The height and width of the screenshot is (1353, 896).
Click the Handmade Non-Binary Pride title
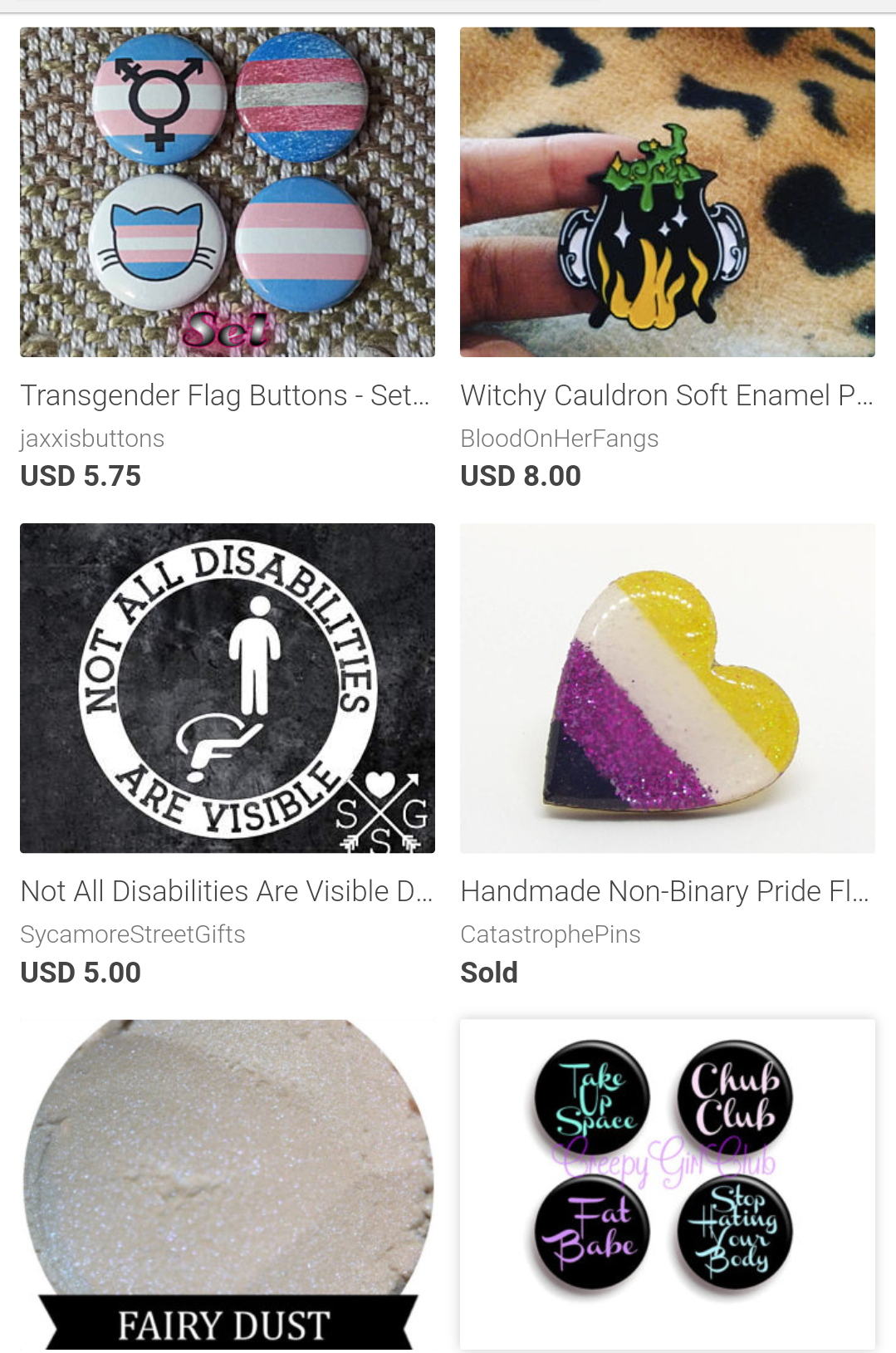pyautogui.click(x=665, y=891)
